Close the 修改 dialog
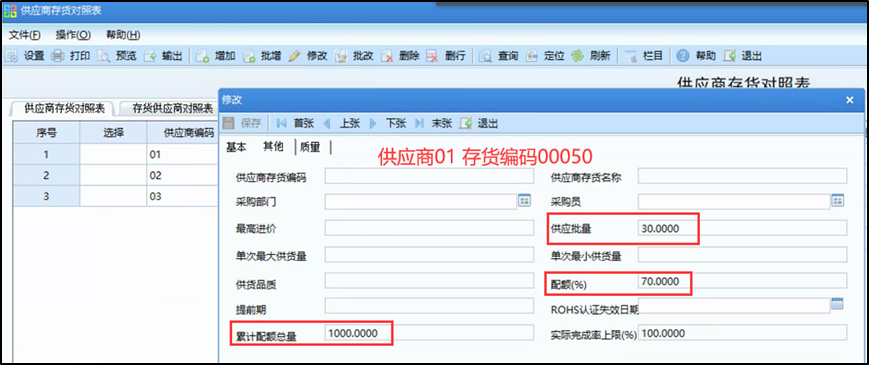 coord(850,100)
